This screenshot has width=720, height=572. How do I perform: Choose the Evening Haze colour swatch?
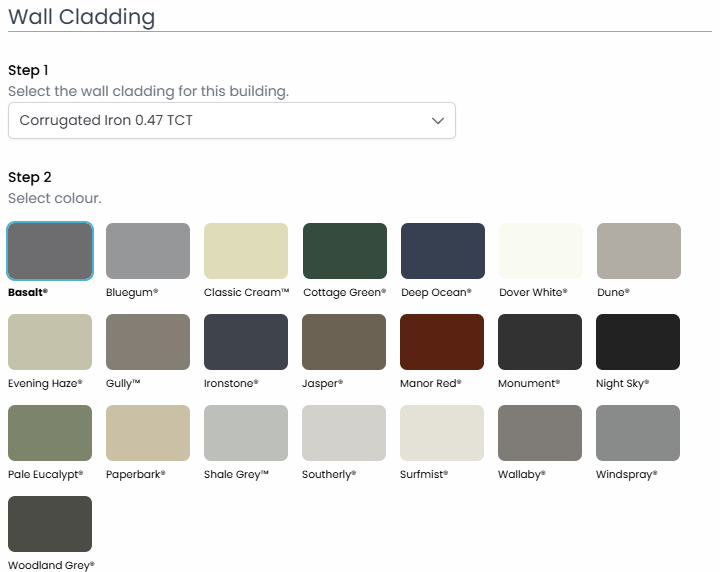tap(50, 342)
